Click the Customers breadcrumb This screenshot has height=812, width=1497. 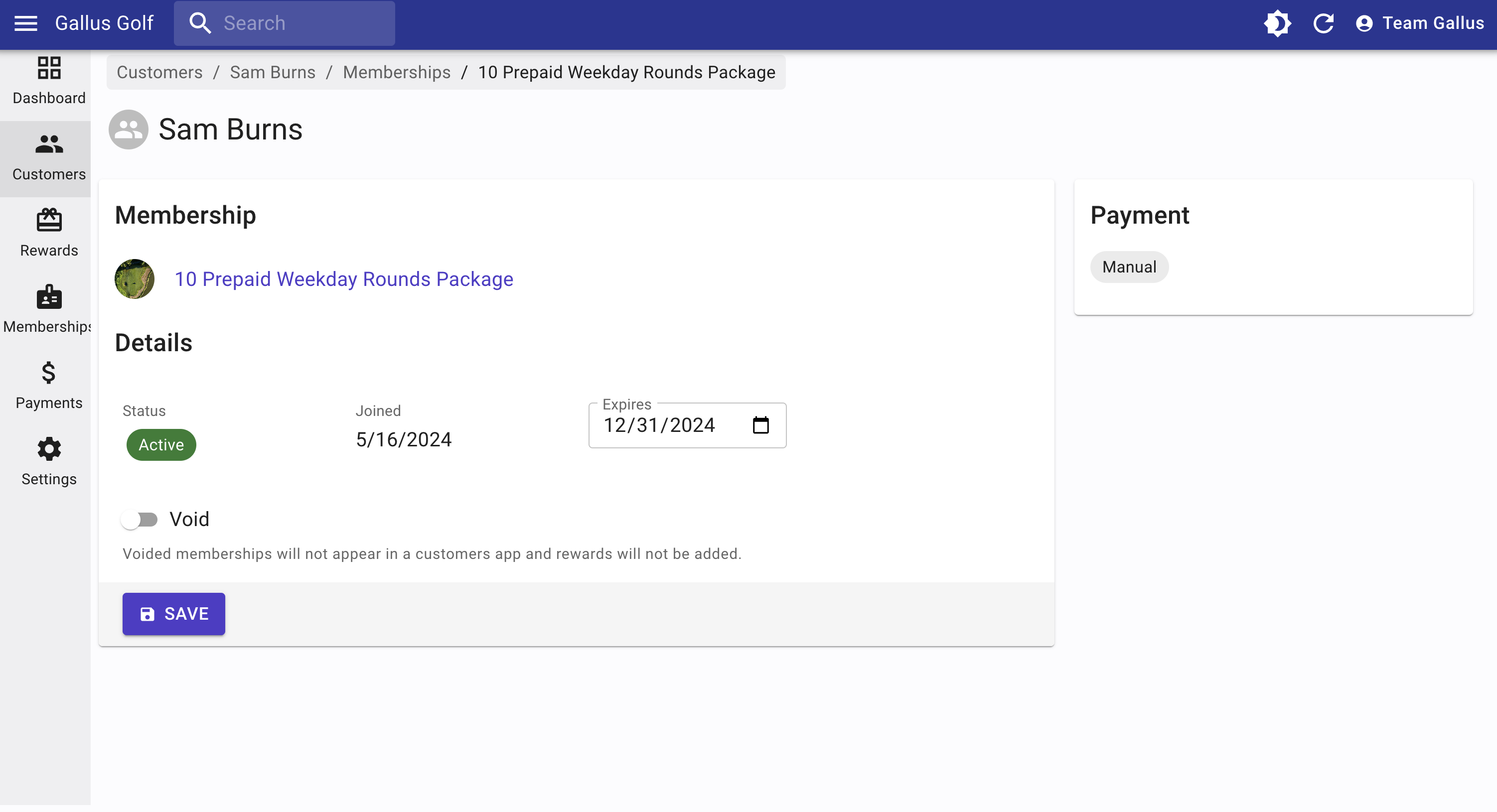point(159,72)
